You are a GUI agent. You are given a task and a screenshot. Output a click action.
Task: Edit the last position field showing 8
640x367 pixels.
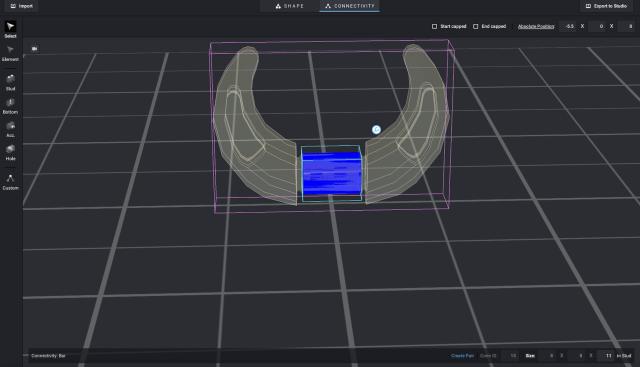[626, 27]
